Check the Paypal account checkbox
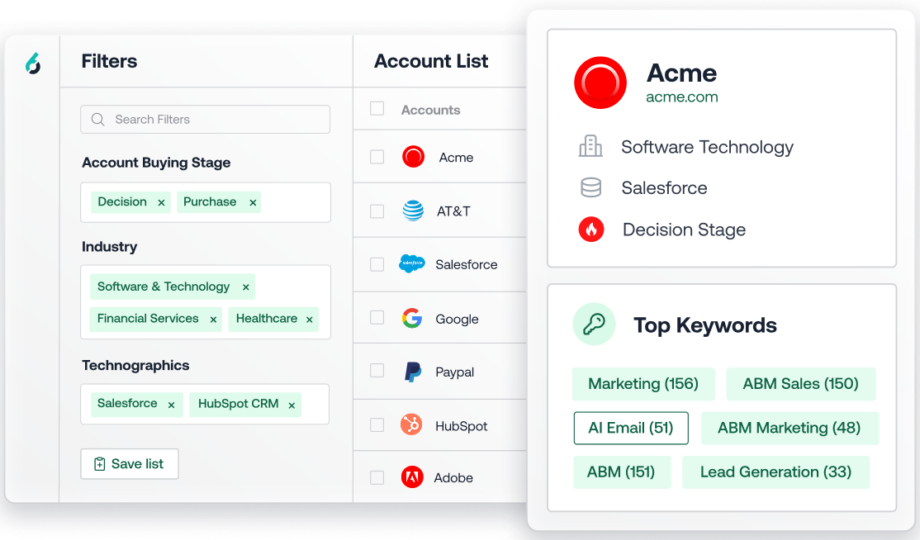The width and height of the screenshot is (920, 540). 377,371
